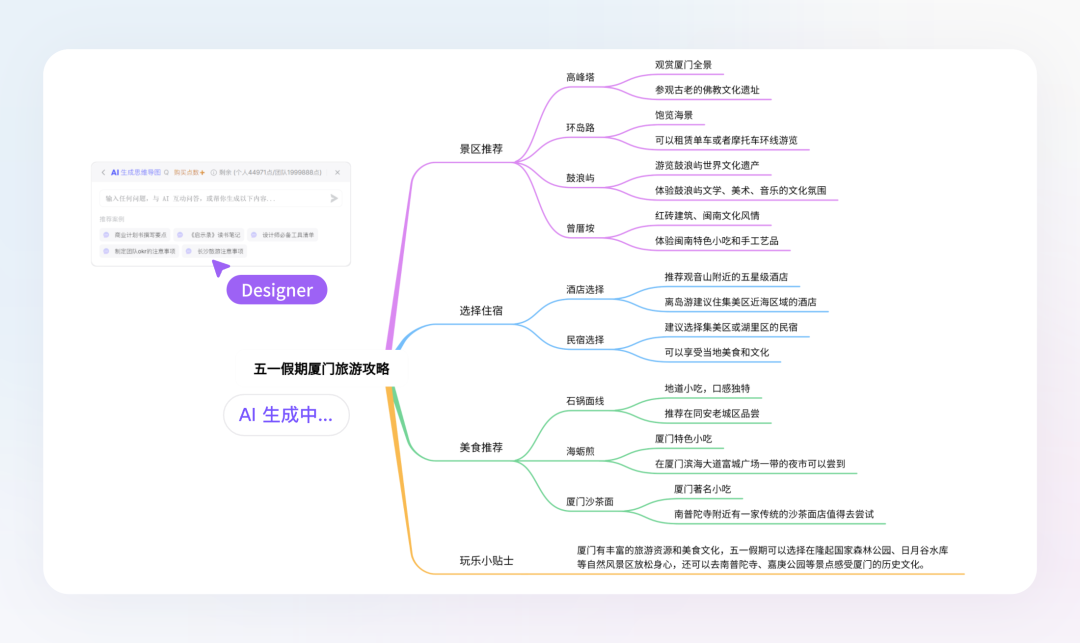Click the 厦门特色小吃 node
This screenshot has height=643, width=1080.
[683, 439]
